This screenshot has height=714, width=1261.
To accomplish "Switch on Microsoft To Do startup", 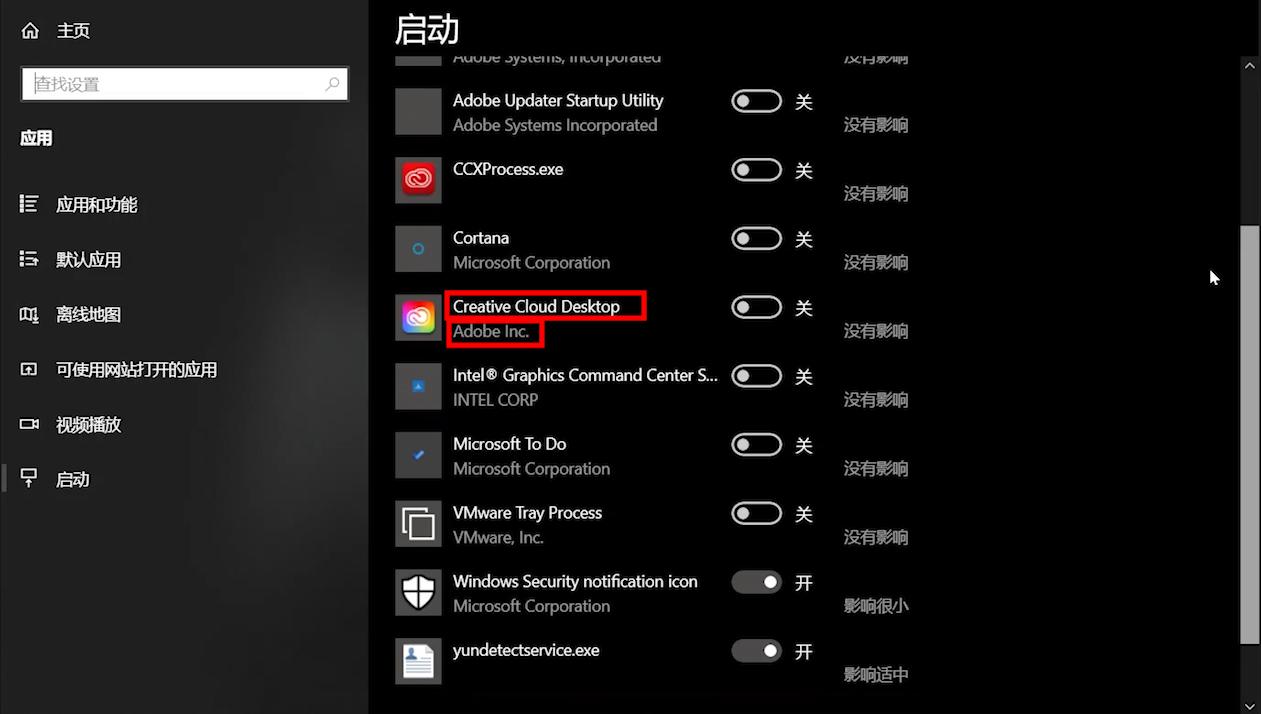I will coord(756,444).
